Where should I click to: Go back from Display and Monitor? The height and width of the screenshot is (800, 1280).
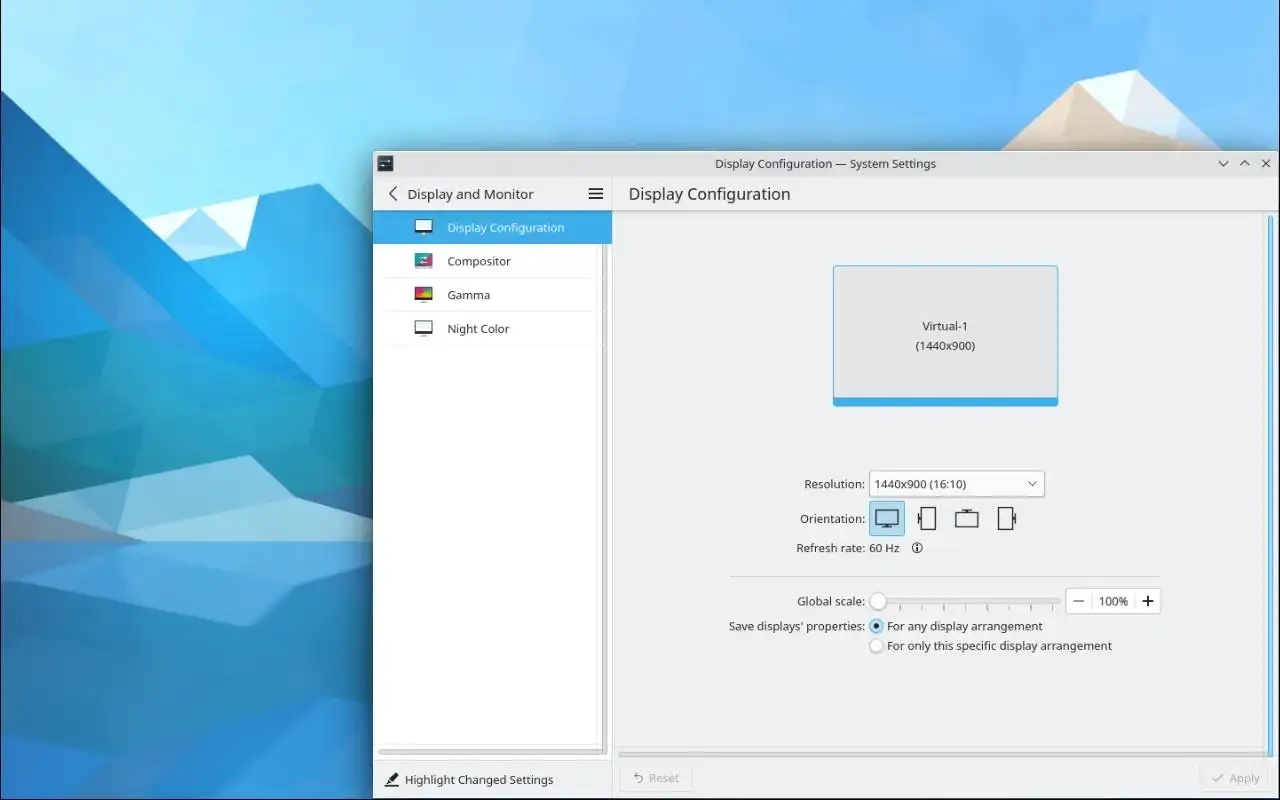[393, 194]
